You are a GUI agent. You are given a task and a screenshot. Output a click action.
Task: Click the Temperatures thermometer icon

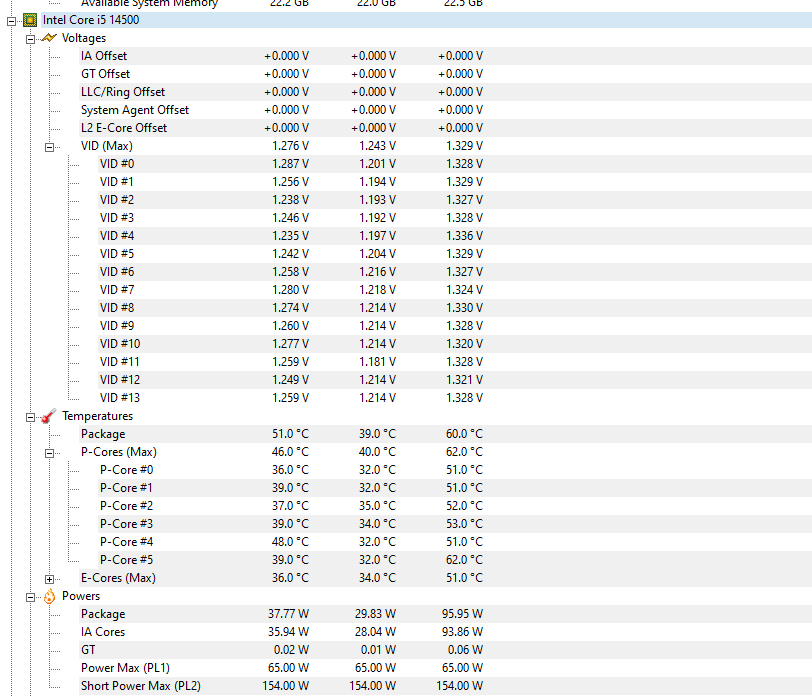pos(49,416)
